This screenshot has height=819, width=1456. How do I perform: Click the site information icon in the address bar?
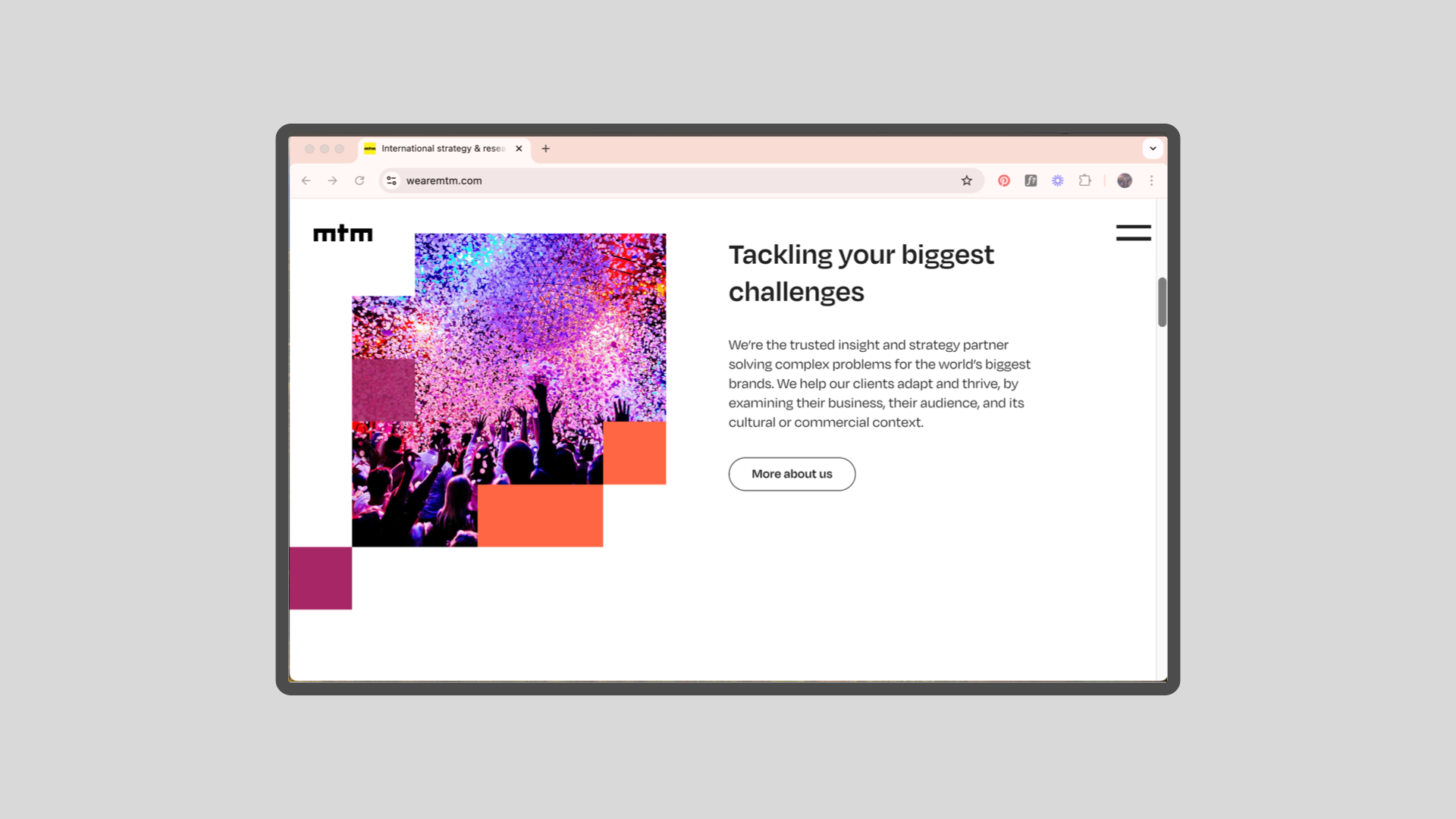coord(391,180)
